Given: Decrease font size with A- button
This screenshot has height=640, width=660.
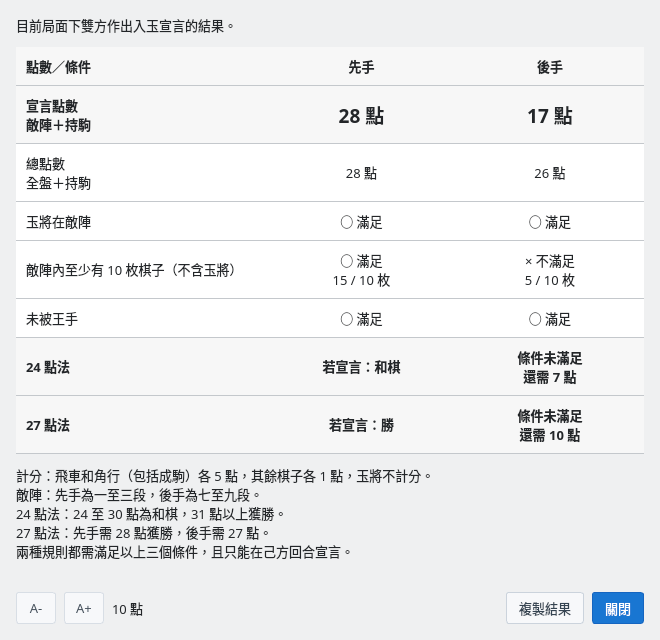Looking at the screenshot, I should 36,608.
